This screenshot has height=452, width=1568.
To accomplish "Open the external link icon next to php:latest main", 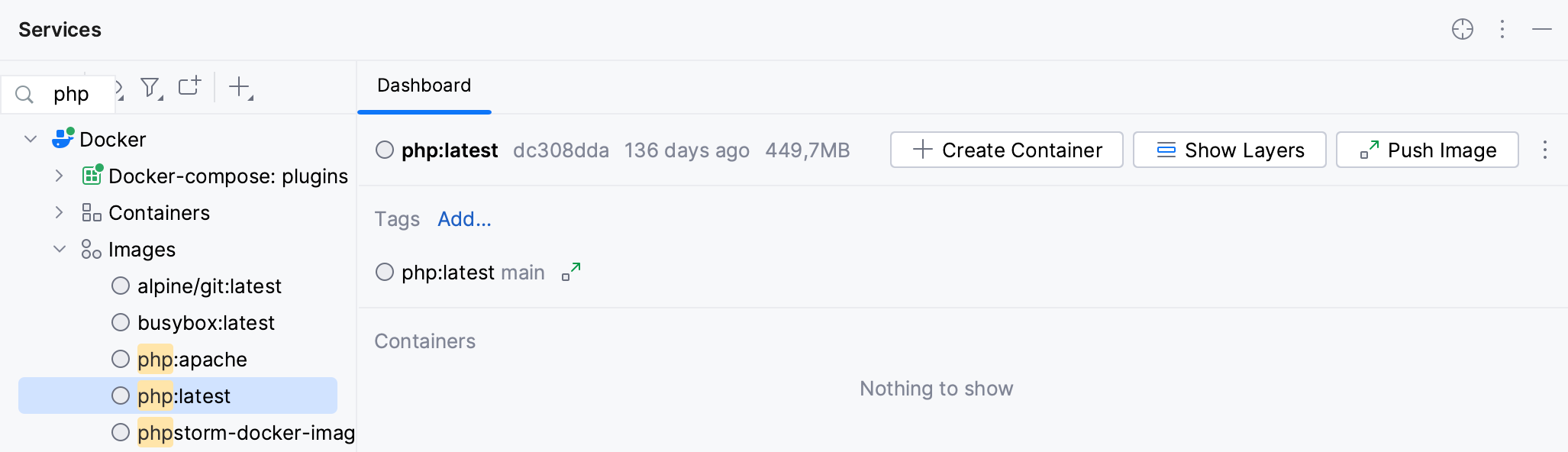I will coord(569,272).
